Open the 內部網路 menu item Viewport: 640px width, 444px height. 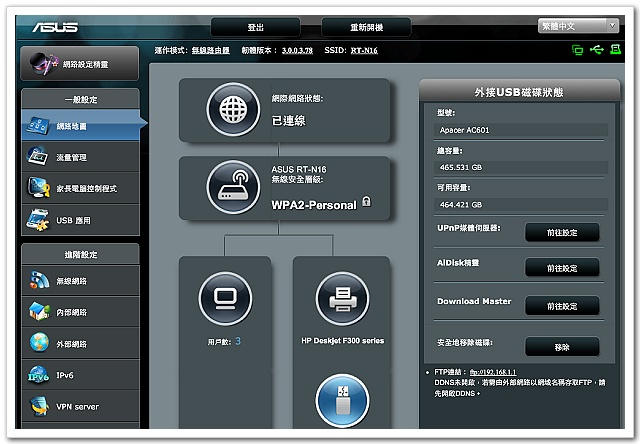(81, 312)
